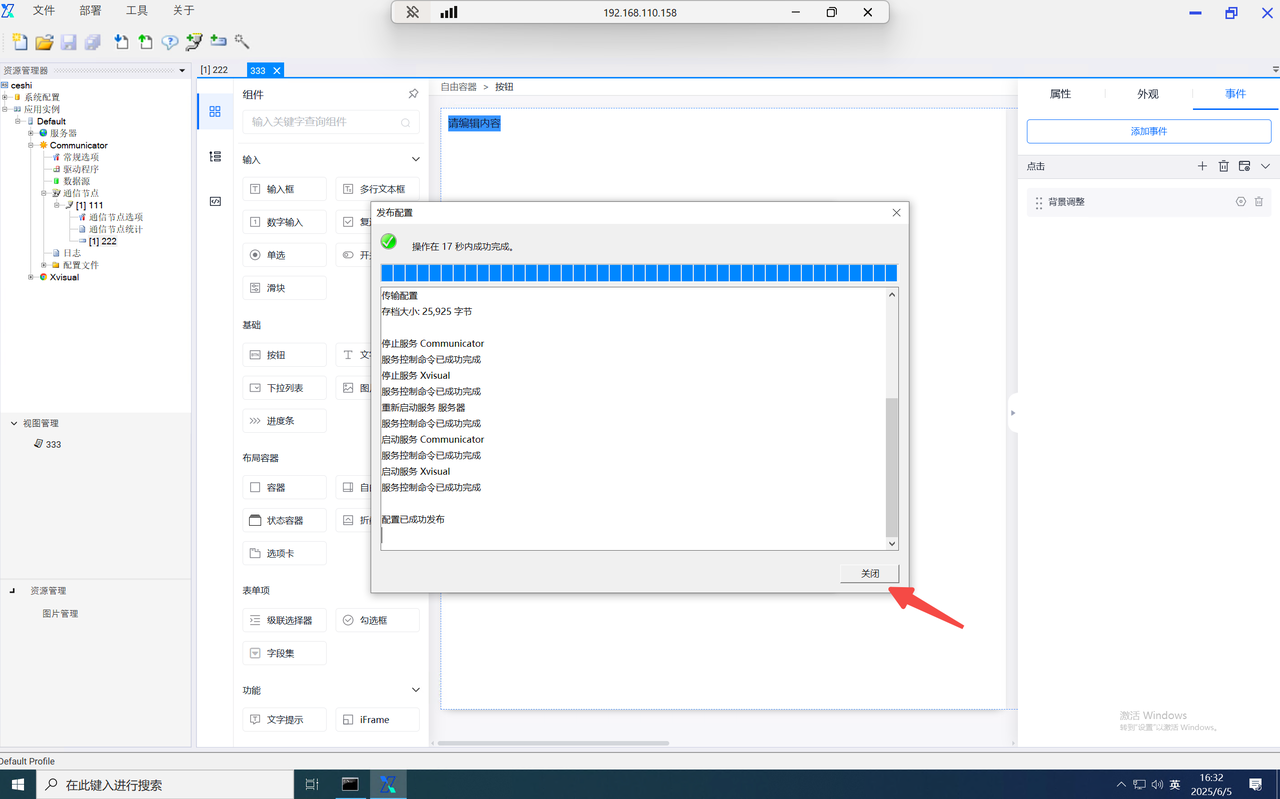Select the 下拉列表 component
This screenshot has width=1280, height=799.
click(284, 388)
